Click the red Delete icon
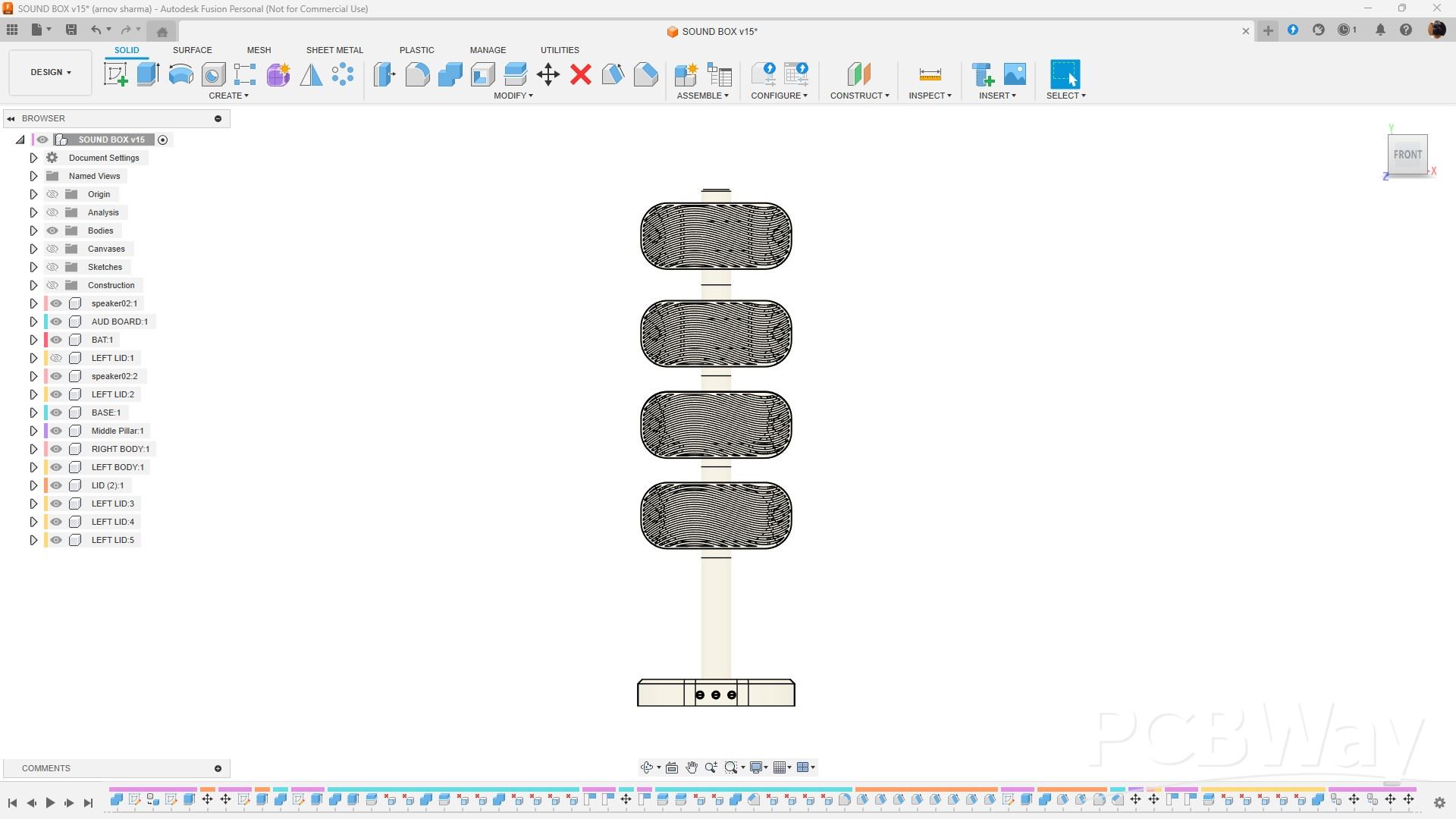1456x819 pixels. [x=581, y=74]
